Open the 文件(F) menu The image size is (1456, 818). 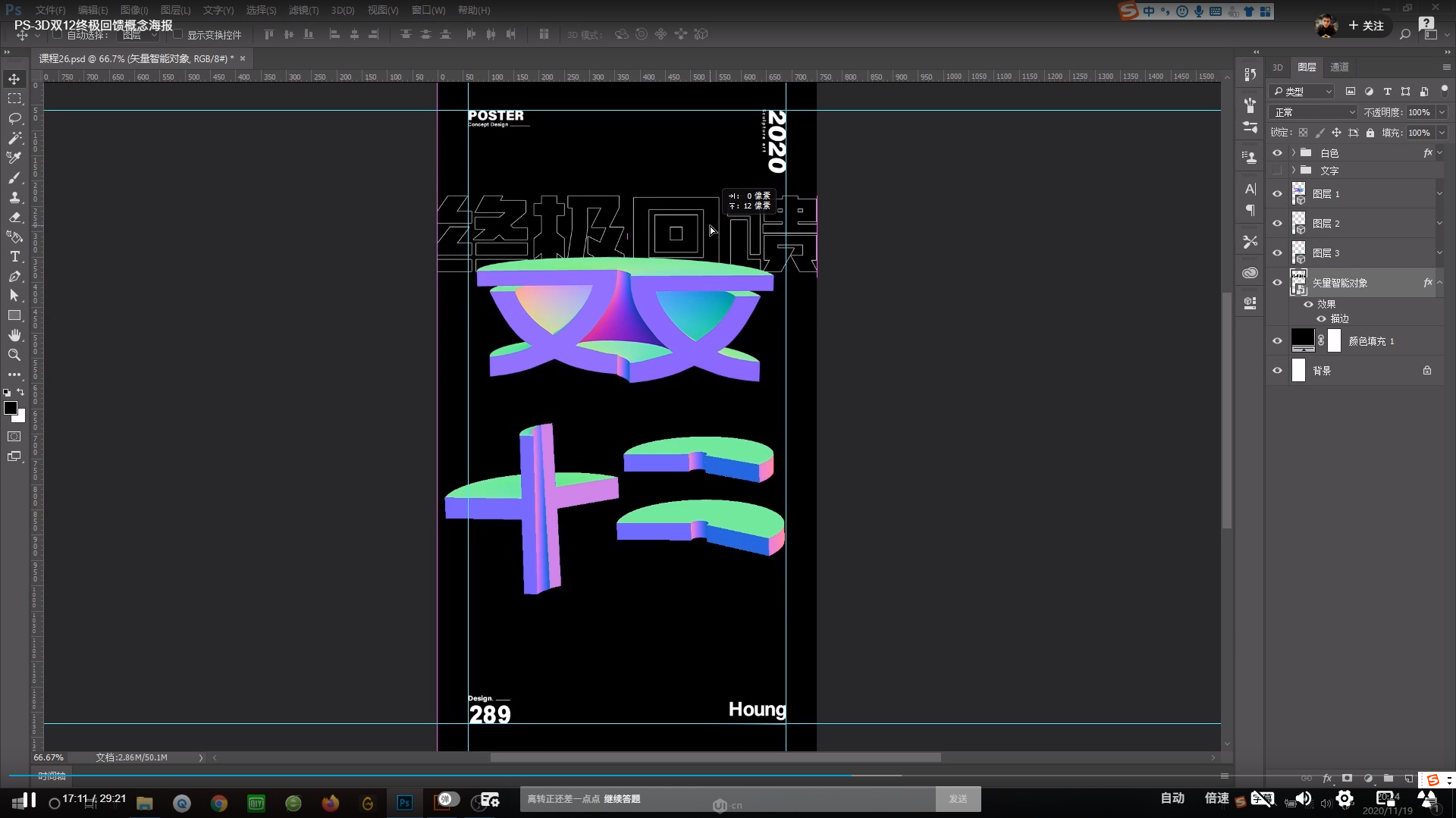coord(50,10)
